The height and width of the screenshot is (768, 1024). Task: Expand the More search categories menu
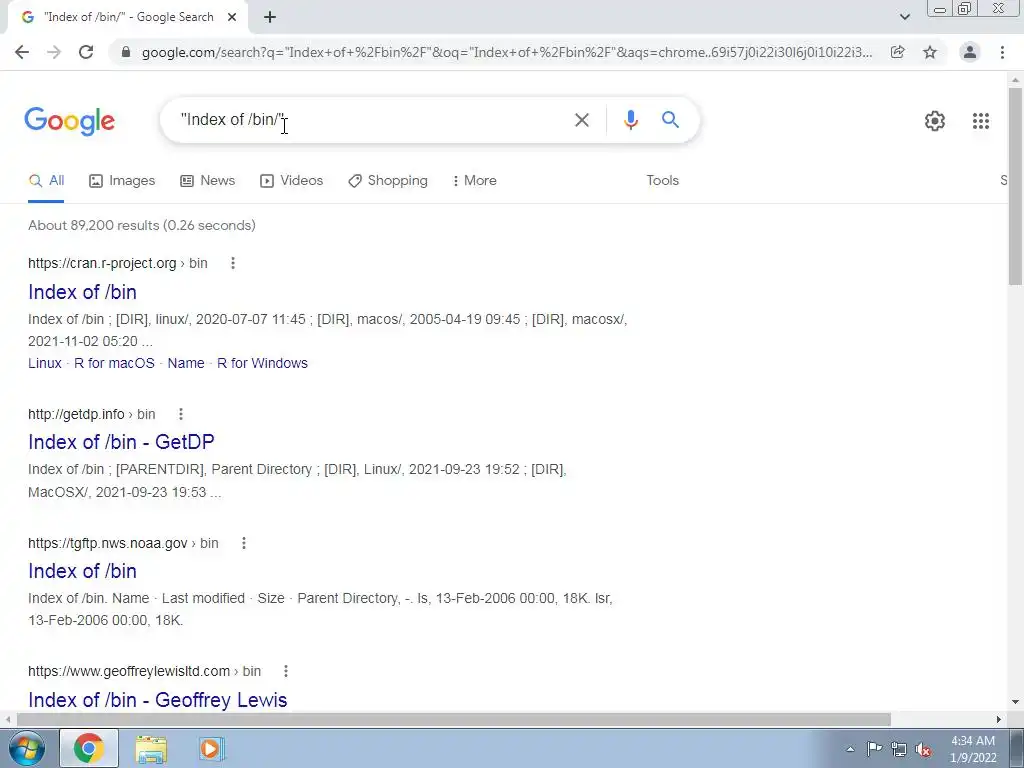click(474, 181)
